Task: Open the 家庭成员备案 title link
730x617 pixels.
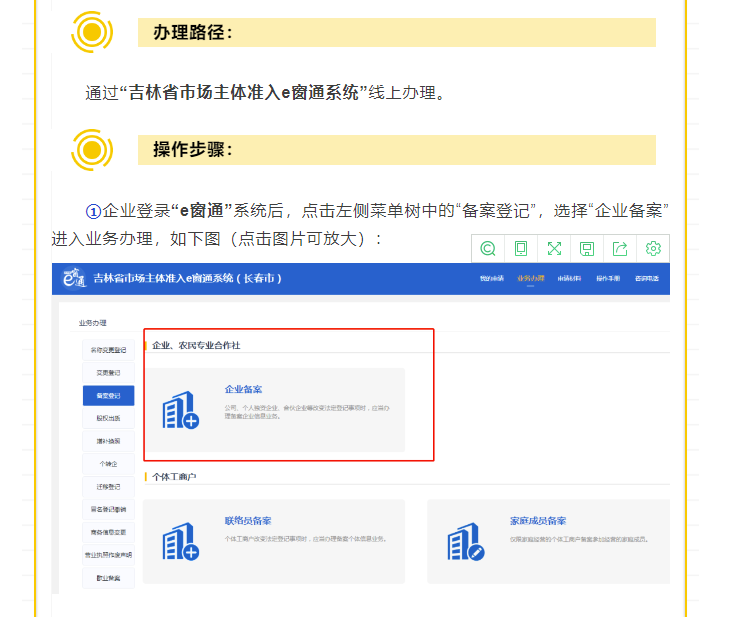Action: click(x=537, y=521)
